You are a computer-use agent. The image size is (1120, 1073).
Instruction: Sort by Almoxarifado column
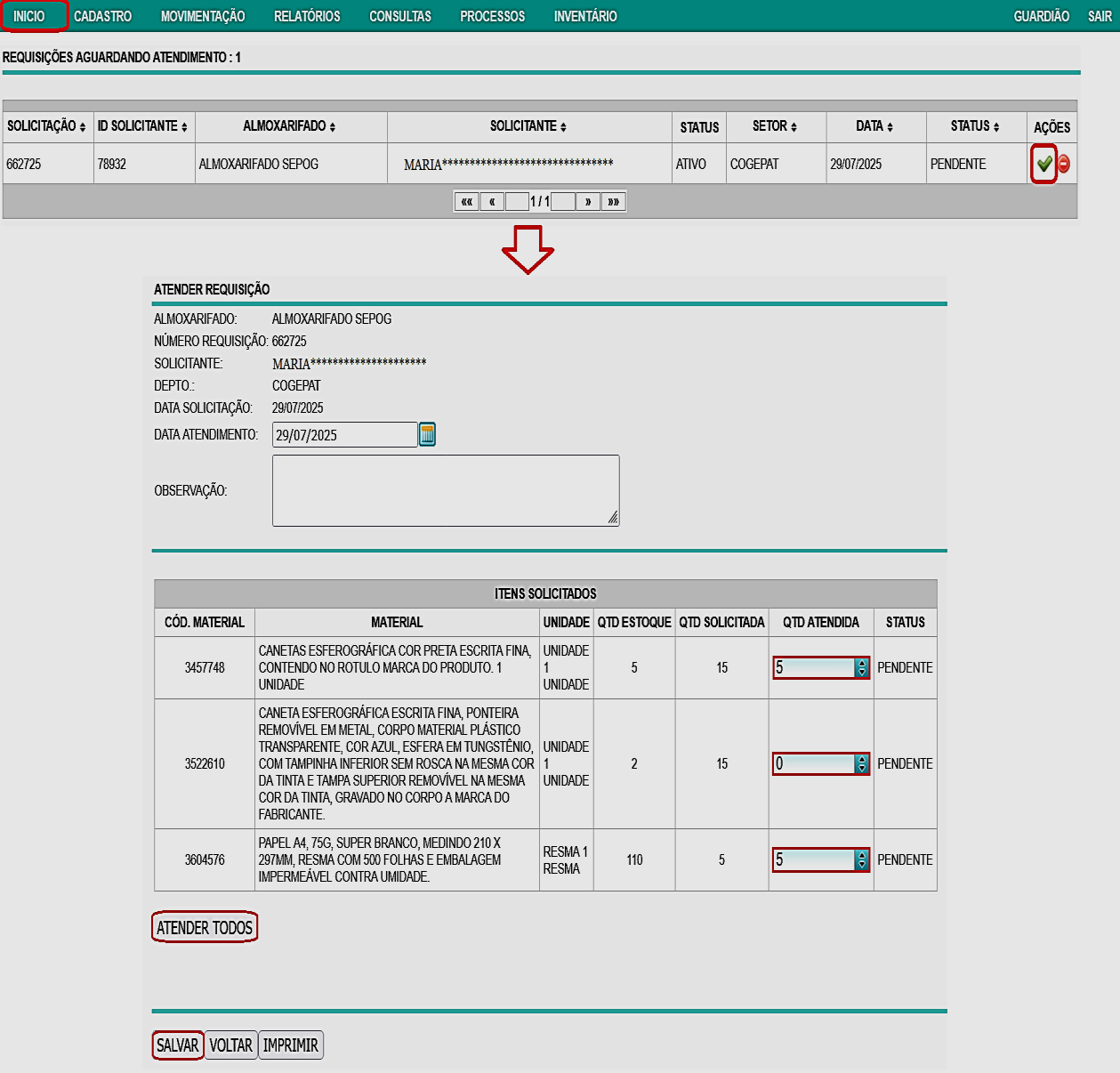[290, 126]
